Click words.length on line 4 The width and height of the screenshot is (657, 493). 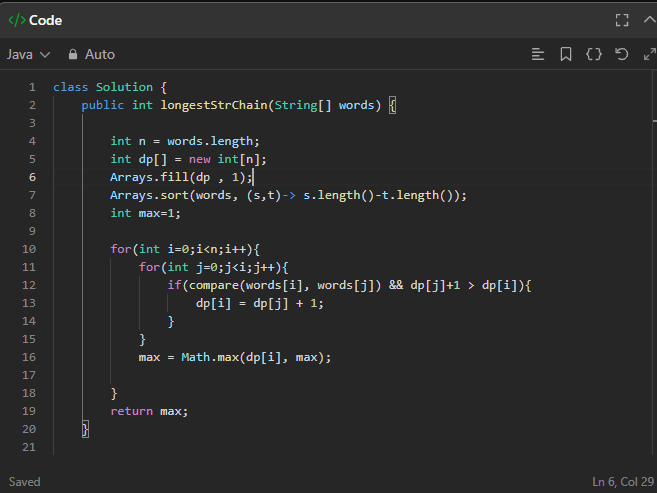(x=210, y=141)
